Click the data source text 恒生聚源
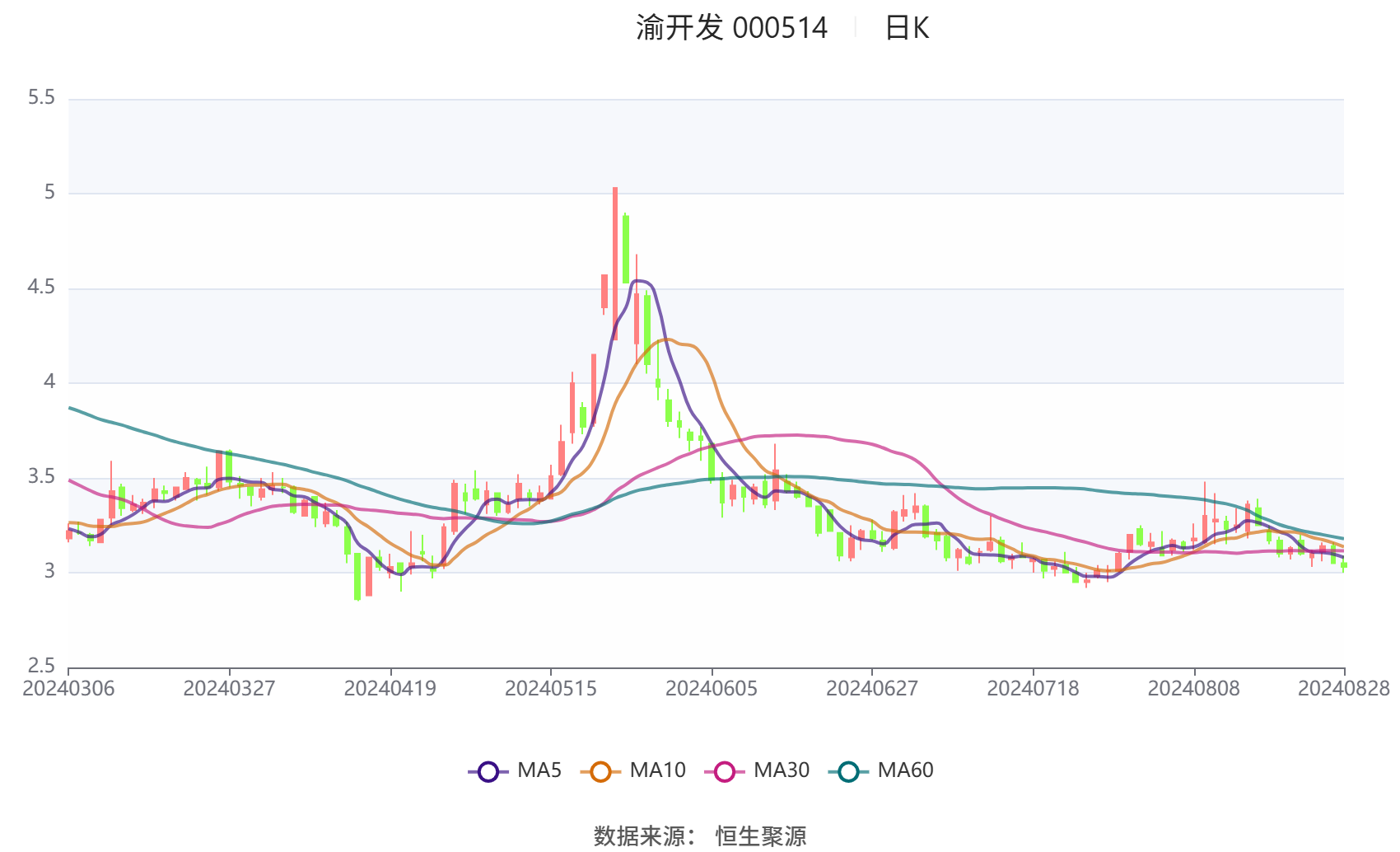1400x852 pixels. 761,836
